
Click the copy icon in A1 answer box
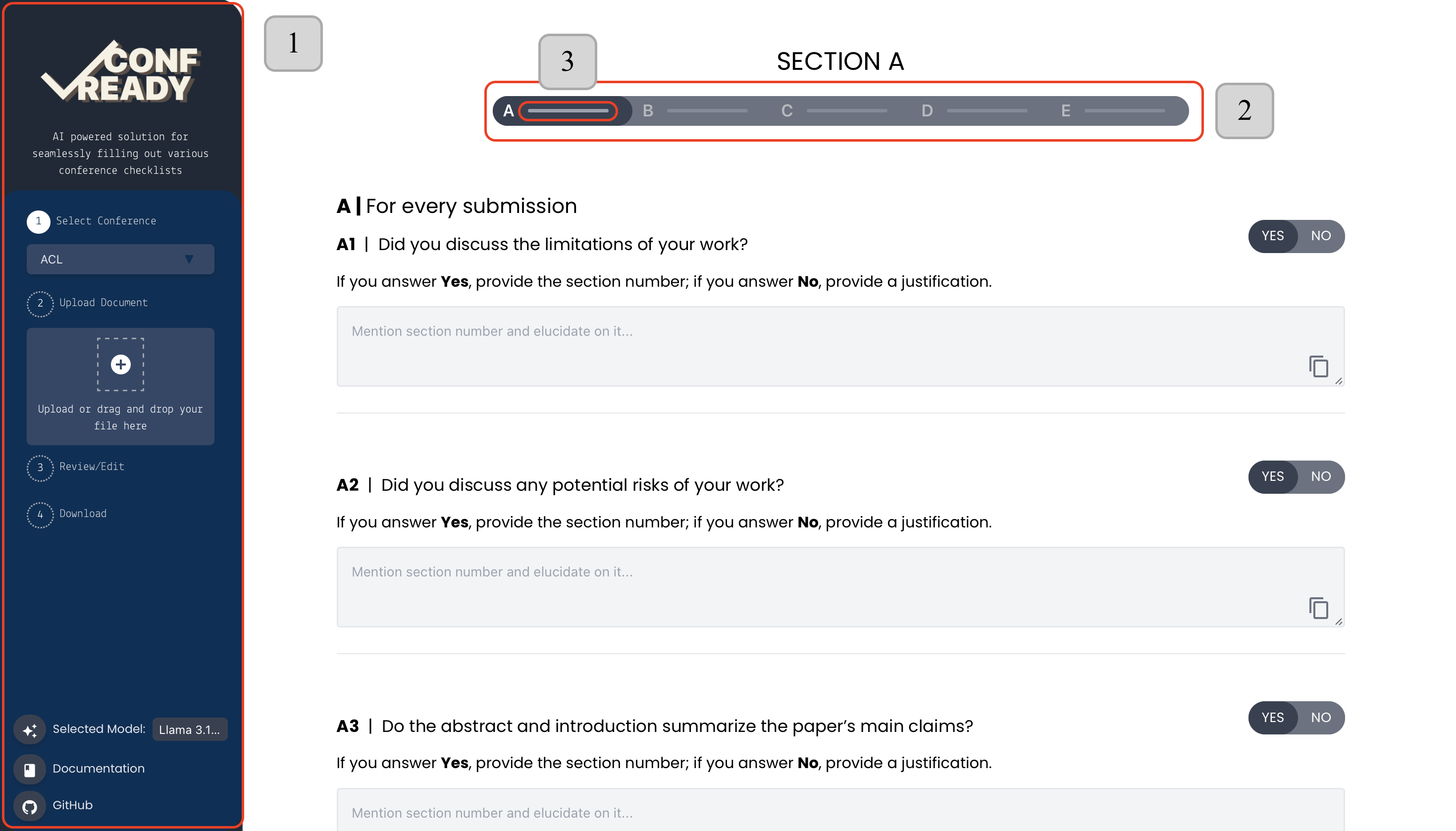point(1318,366)
